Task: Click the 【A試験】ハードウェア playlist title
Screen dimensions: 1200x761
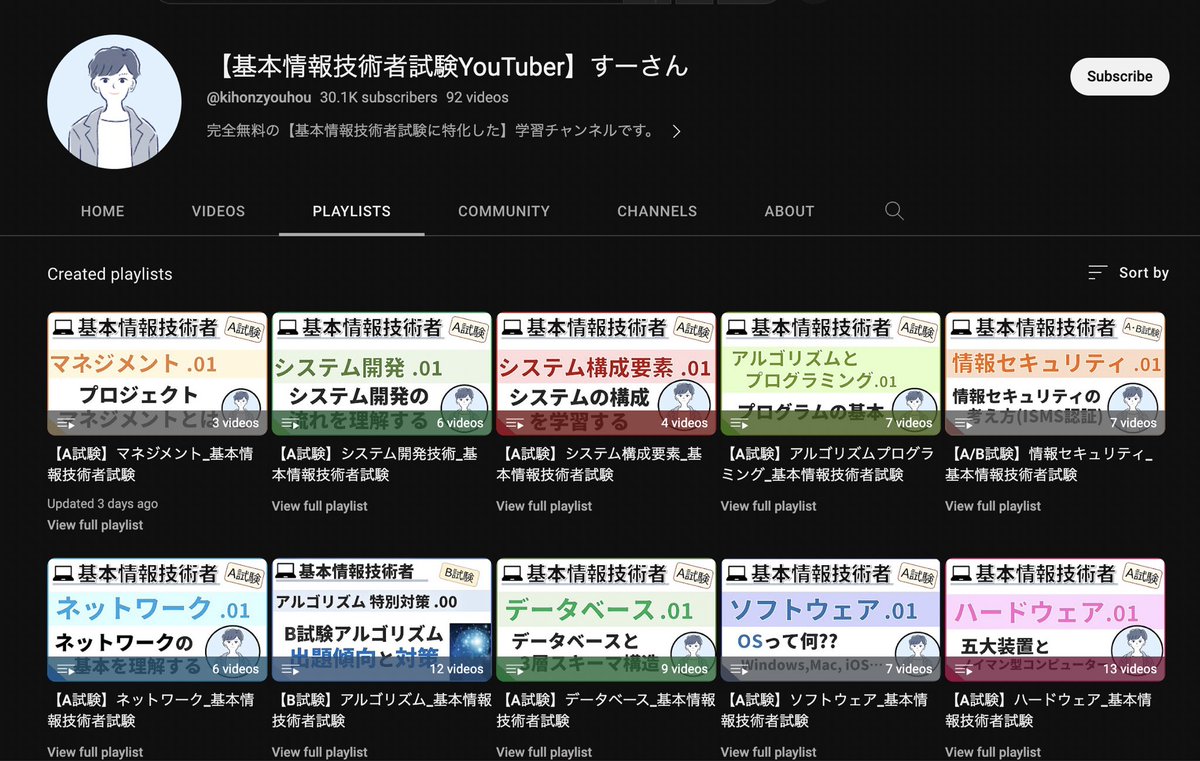Action: [1049, 710]
